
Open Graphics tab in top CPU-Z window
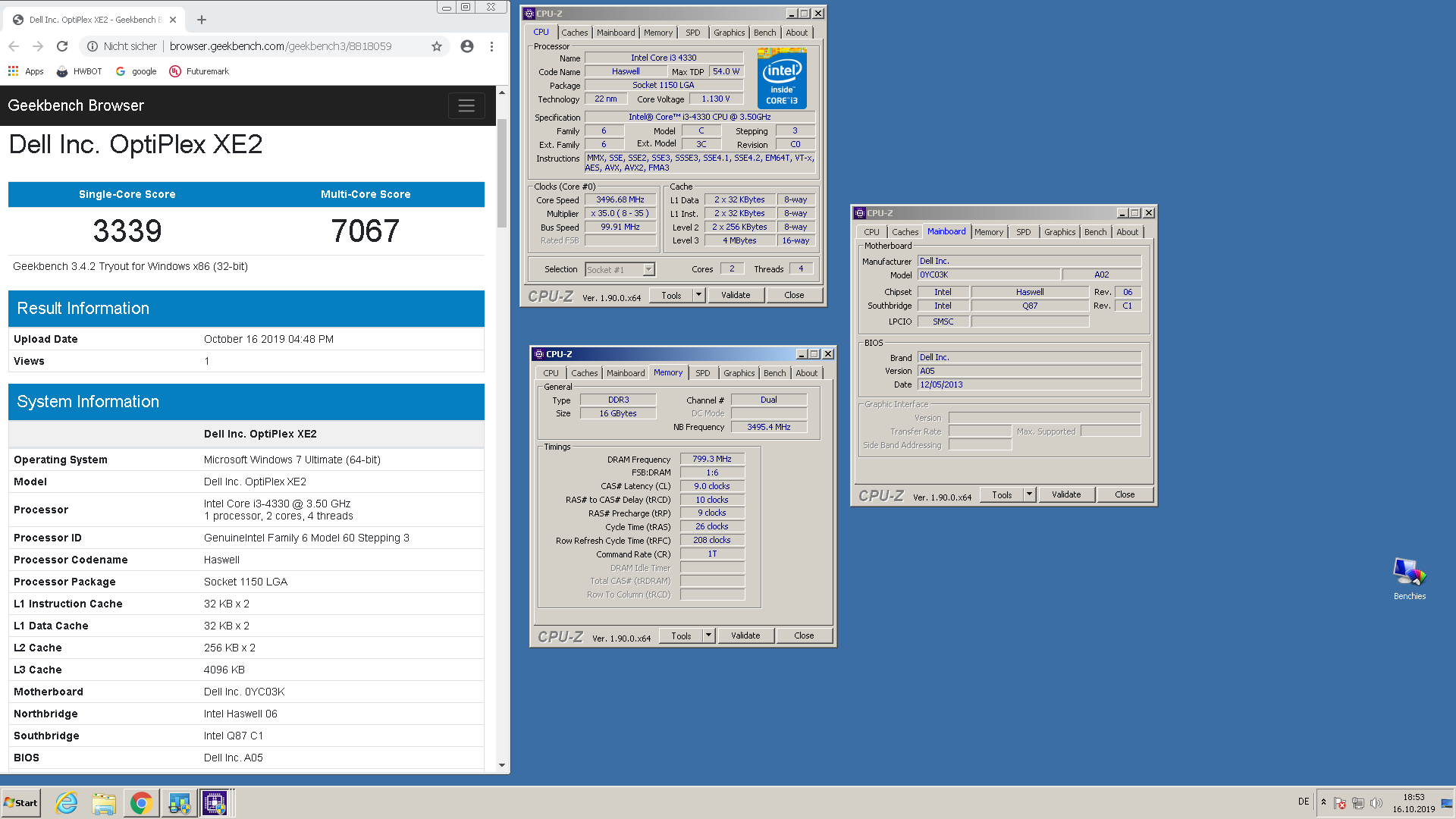(x=729, y=33)
